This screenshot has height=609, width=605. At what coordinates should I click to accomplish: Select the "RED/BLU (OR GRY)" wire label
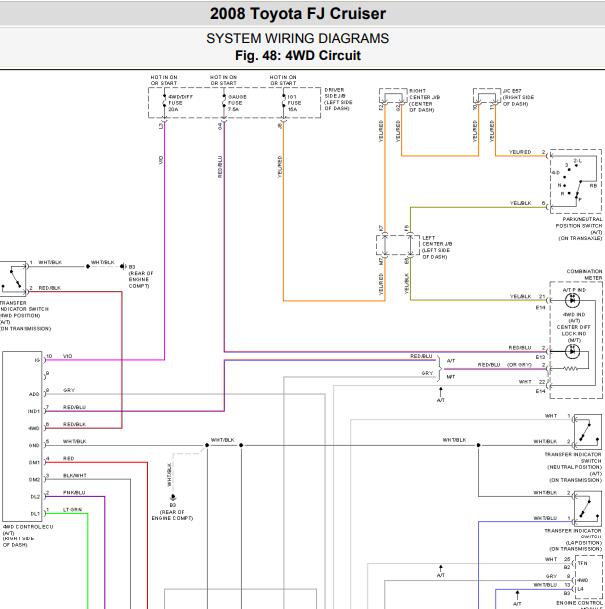pos(504,365)
